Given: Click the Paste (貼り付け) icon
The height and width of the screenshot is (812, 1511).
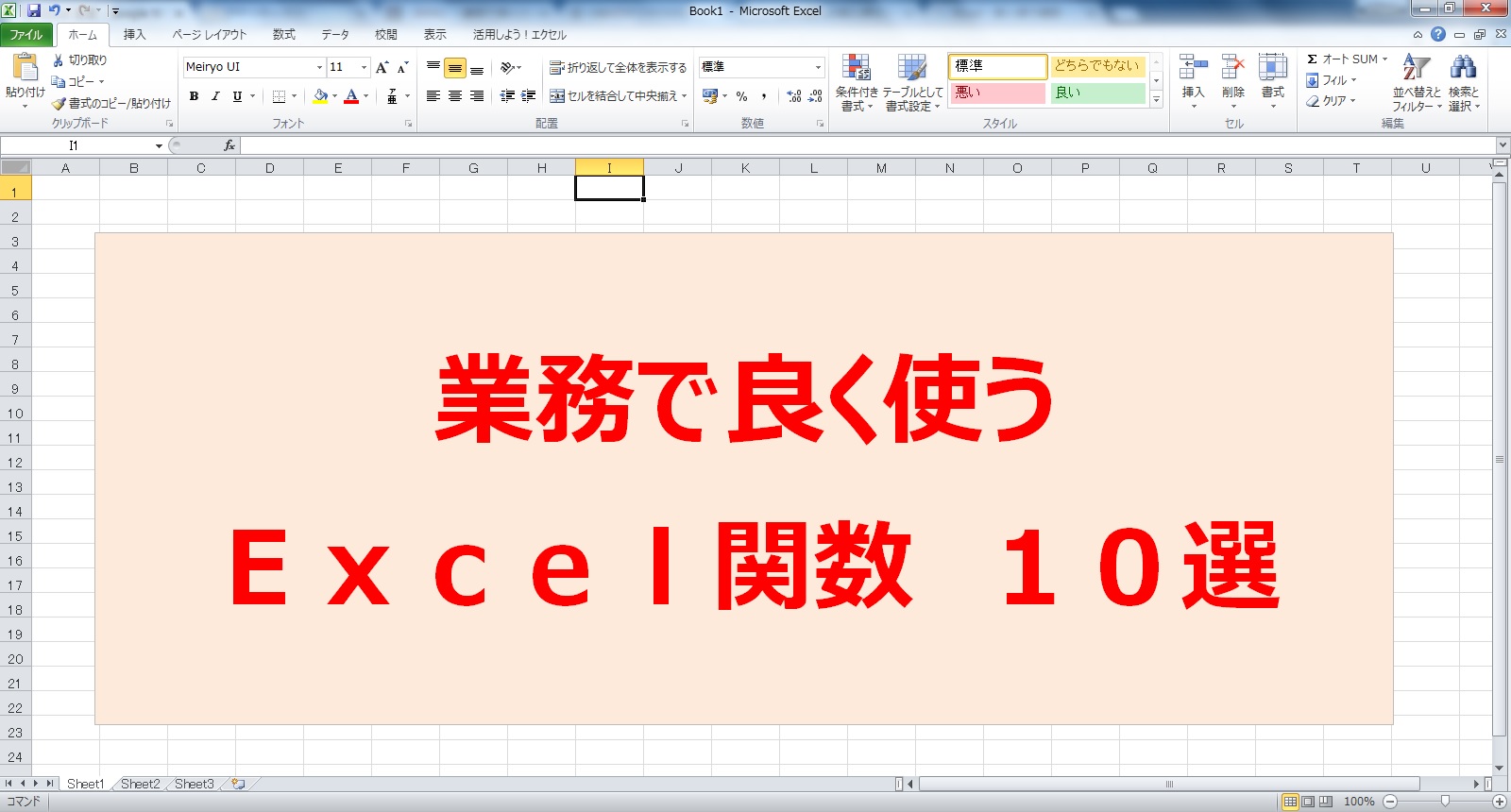Looking at the screenshot, I should [25, 68].
